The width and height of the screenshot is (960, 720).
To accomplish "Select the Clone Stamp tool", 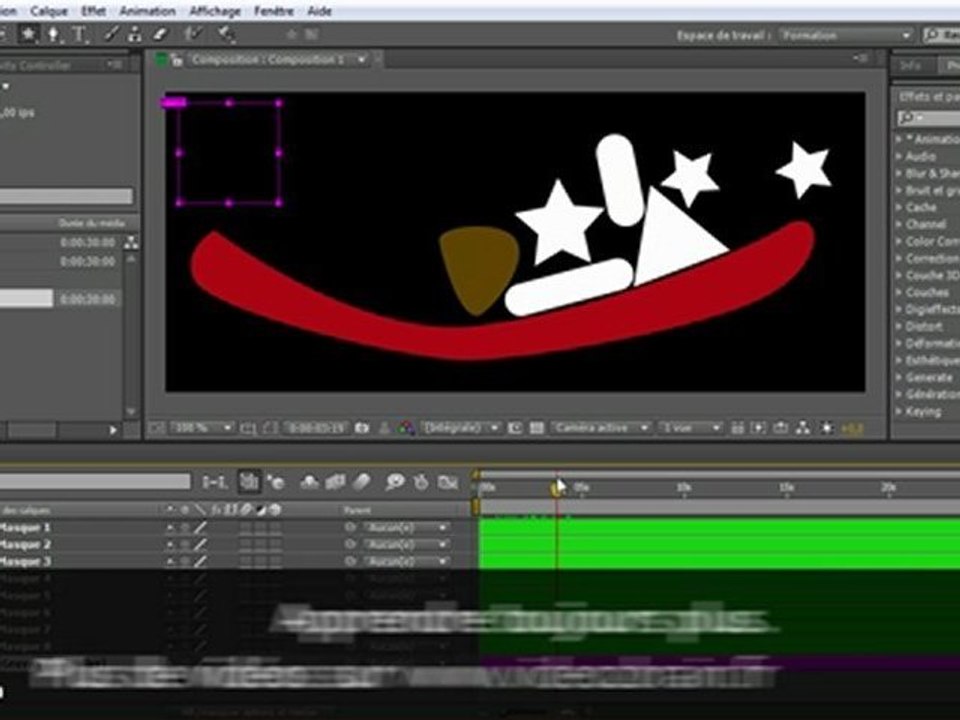I will click(135, 34).
